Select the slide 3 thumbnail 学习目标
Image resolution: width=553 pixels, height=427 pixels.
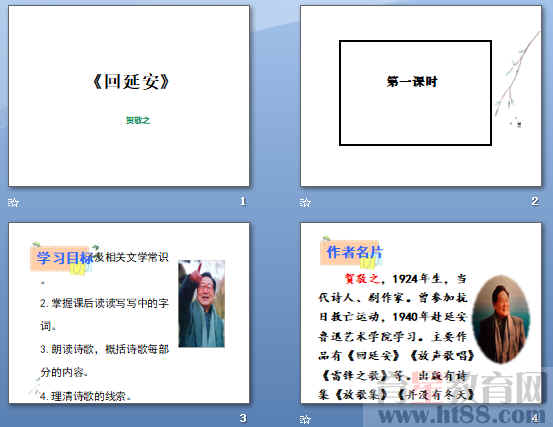[129, 313]
